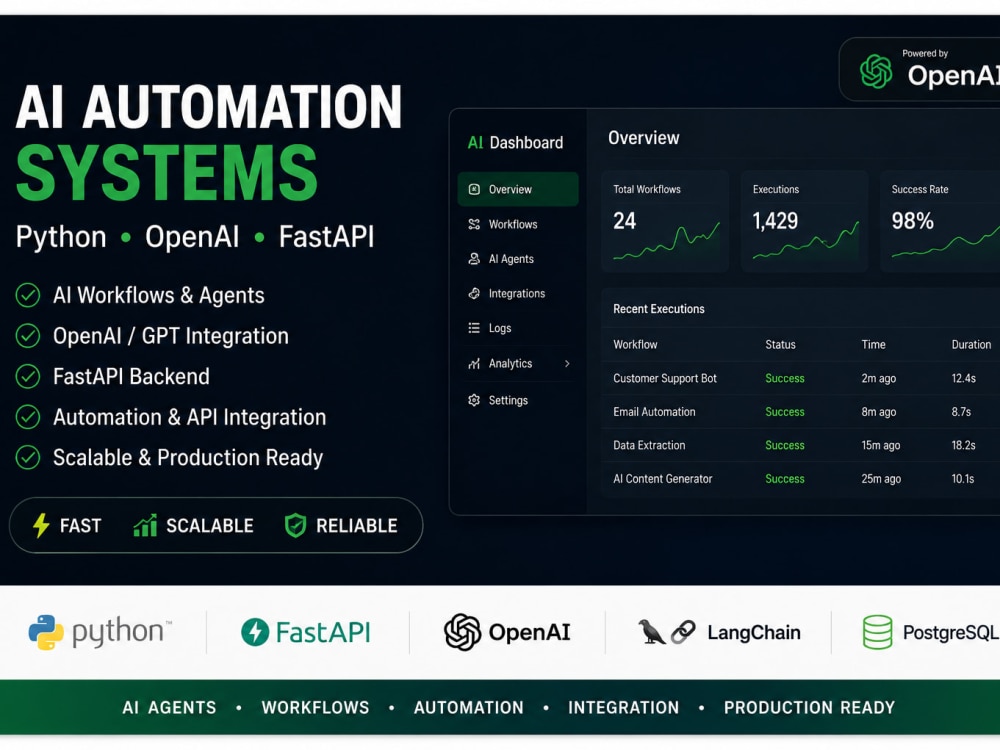Image resolution: width=1000 pixels, height=750 pixels.
Task: Click the Status column header
Action: pyautogui.click(x=781, y=344)
